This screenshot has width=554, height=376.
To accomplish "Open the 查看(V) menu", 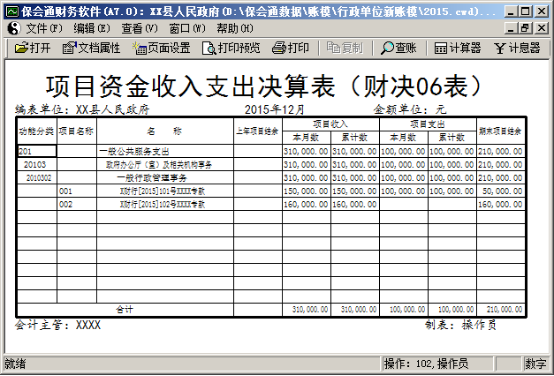I will click(x=139, y=28).
